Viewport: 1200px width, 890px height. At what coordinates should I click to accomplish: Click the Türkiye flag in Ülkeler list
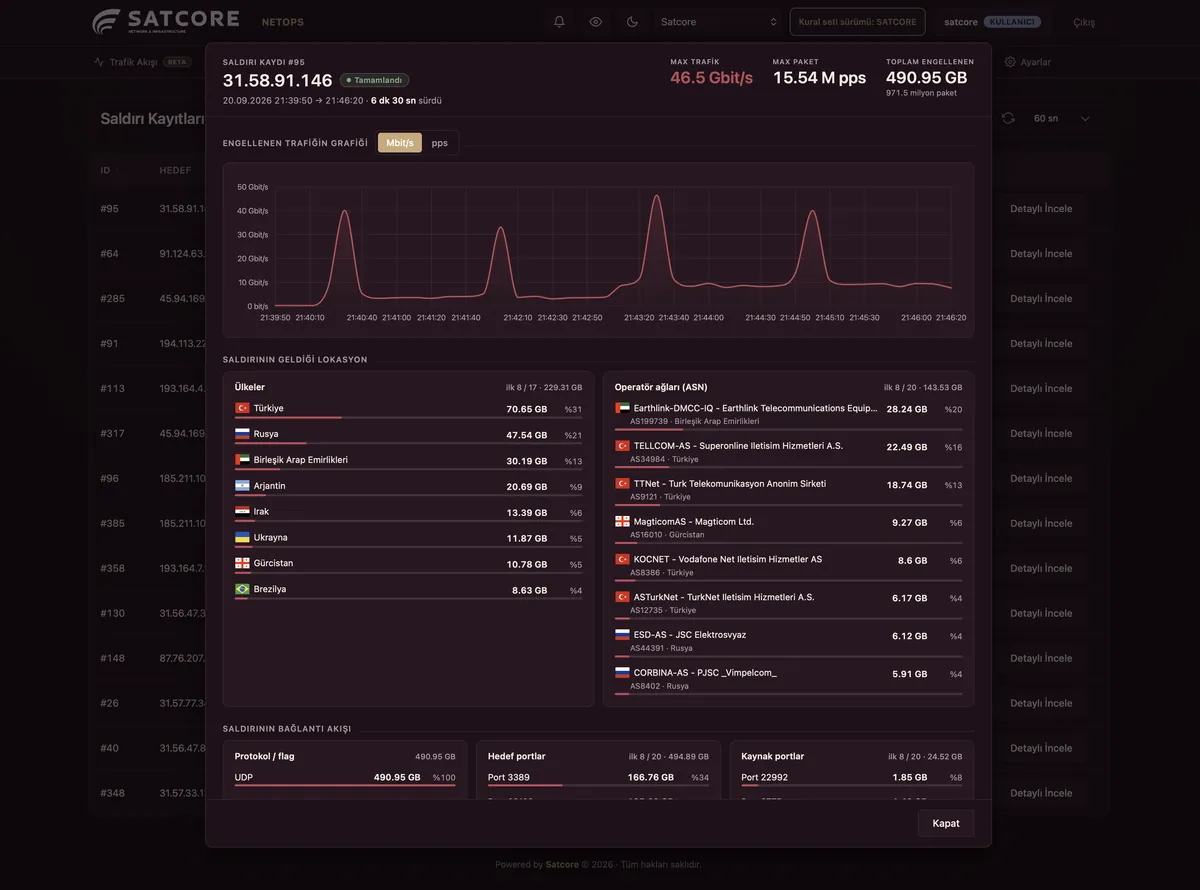242,408
